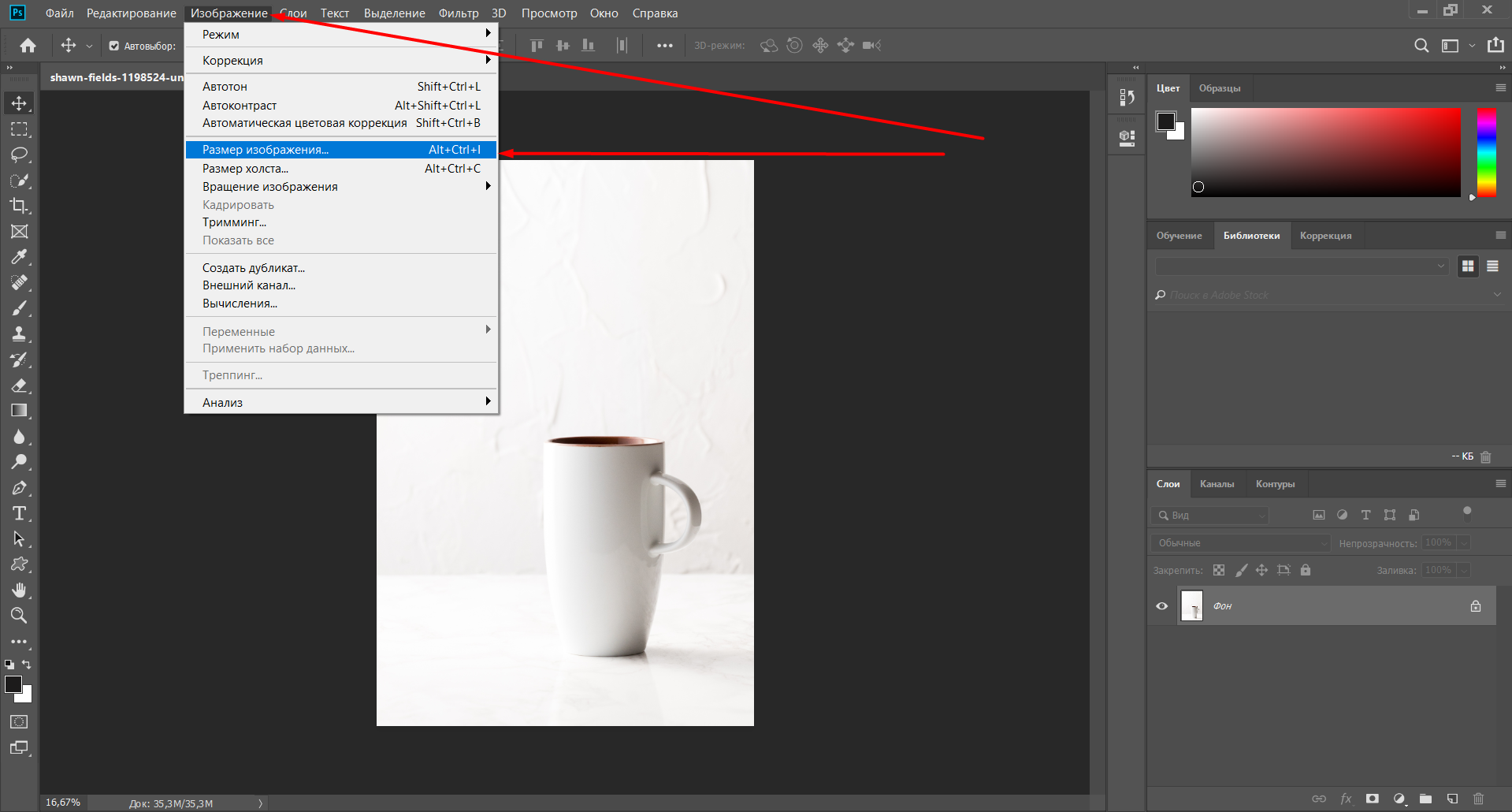The width and height of the screenshot is (1512, 812).
Task: Switch libraries to grid view
Action: click(x=1468, y=266)
